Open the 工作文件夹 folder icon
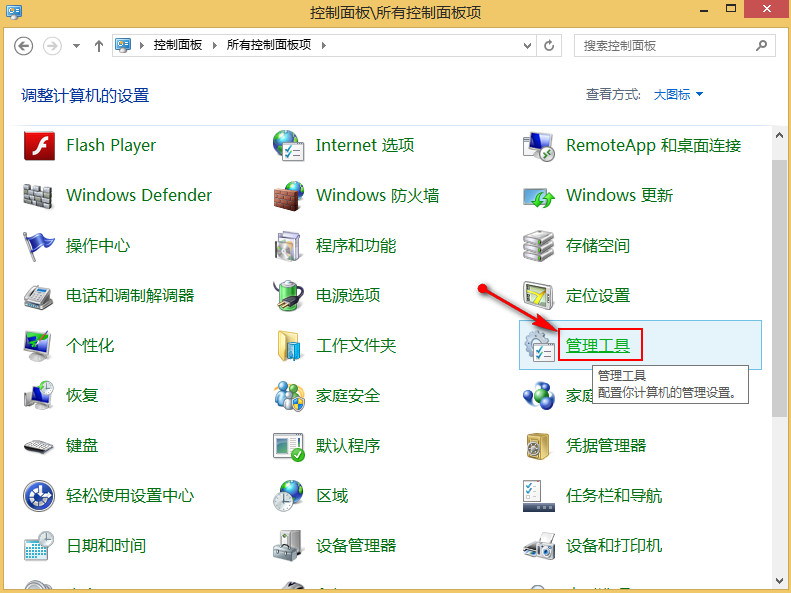791x593 pixels. pos(290,346)
